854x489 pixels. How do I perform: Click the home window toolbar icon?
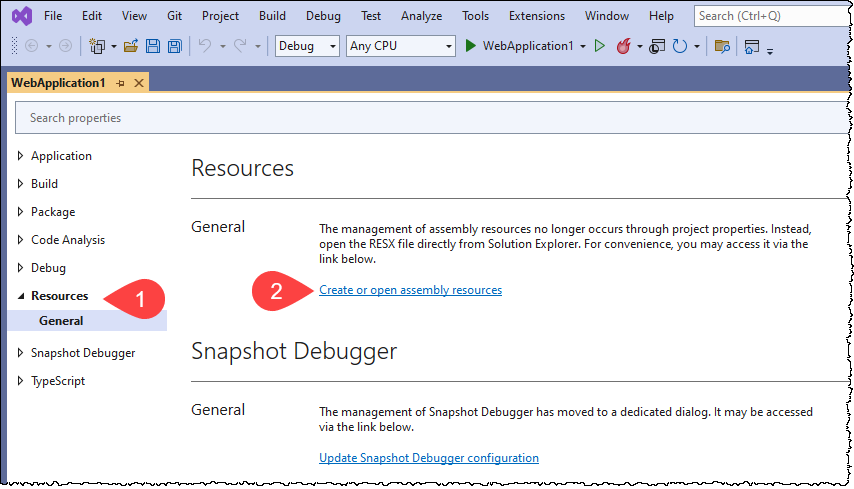click(x=752, y=47)
